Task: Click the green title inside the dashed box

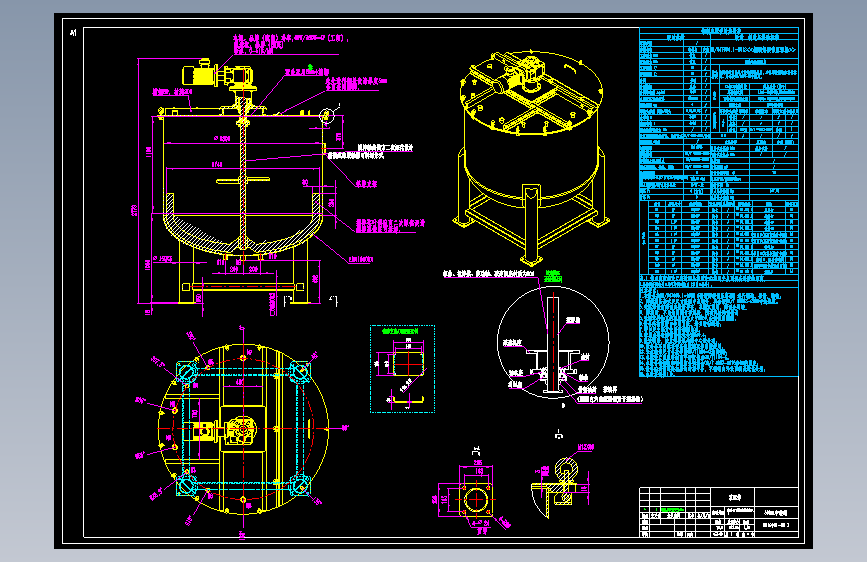Action: [400, 331]
